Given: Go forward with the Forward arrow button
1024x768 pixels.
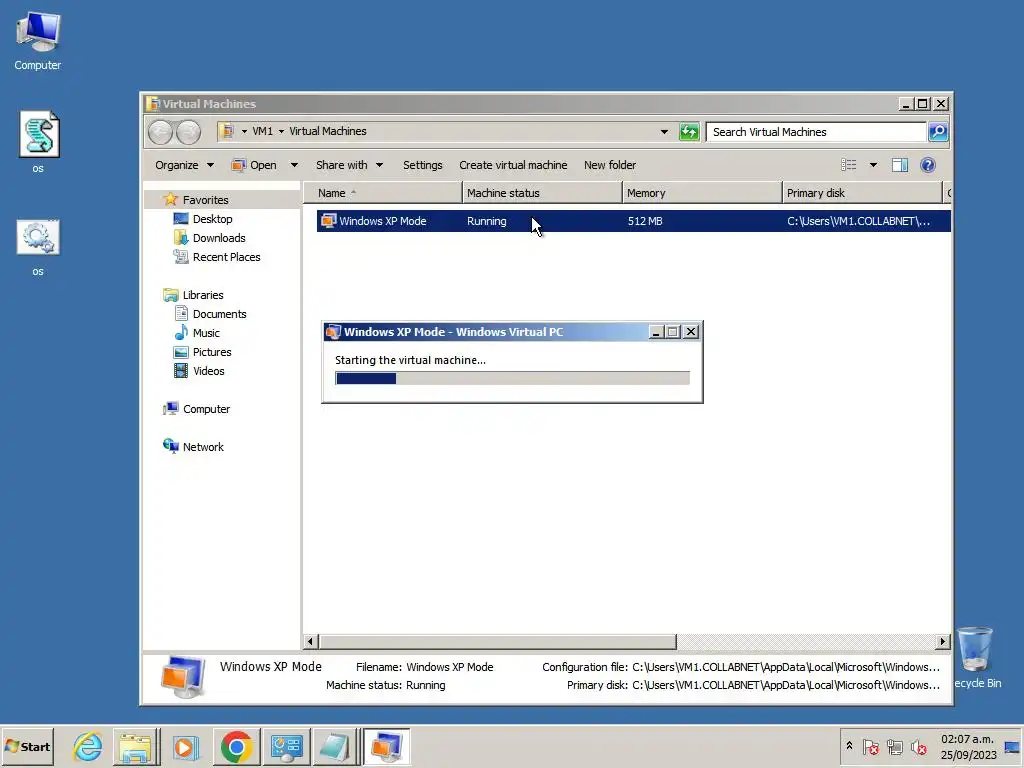Looking at the screenshot, I should pyautogui.click(x=189, y=132).
